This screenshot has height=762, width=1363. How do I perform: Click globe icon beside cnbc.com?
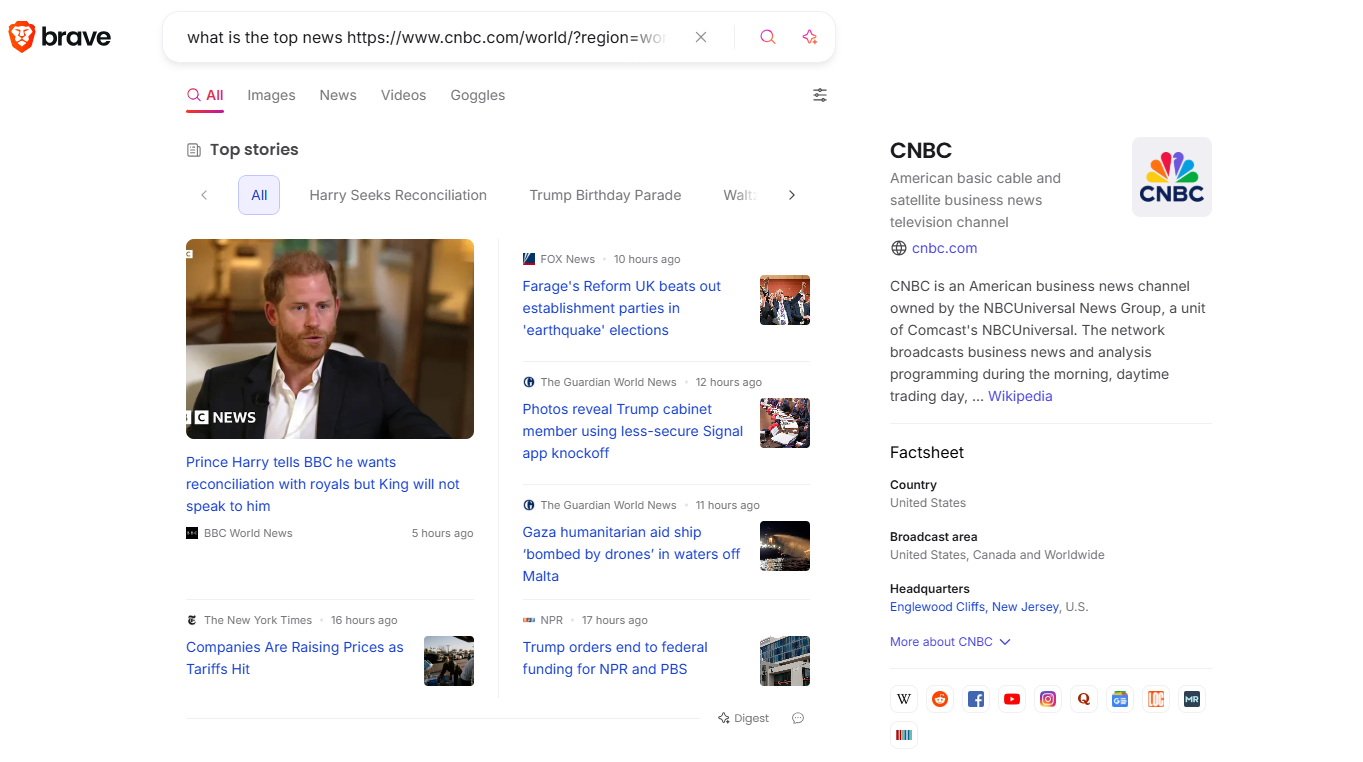point(899,248)
